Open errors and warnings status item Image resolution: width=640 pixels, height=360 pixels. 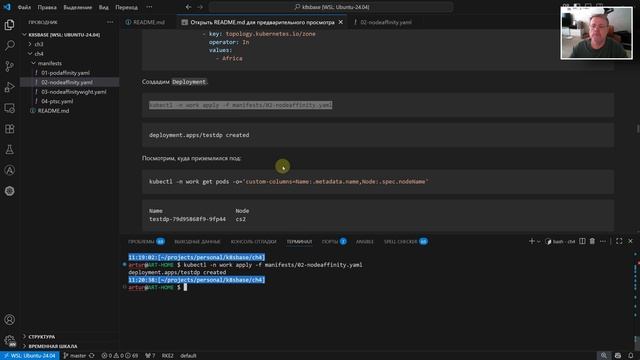pyautogui.click(x=120, y=356)
